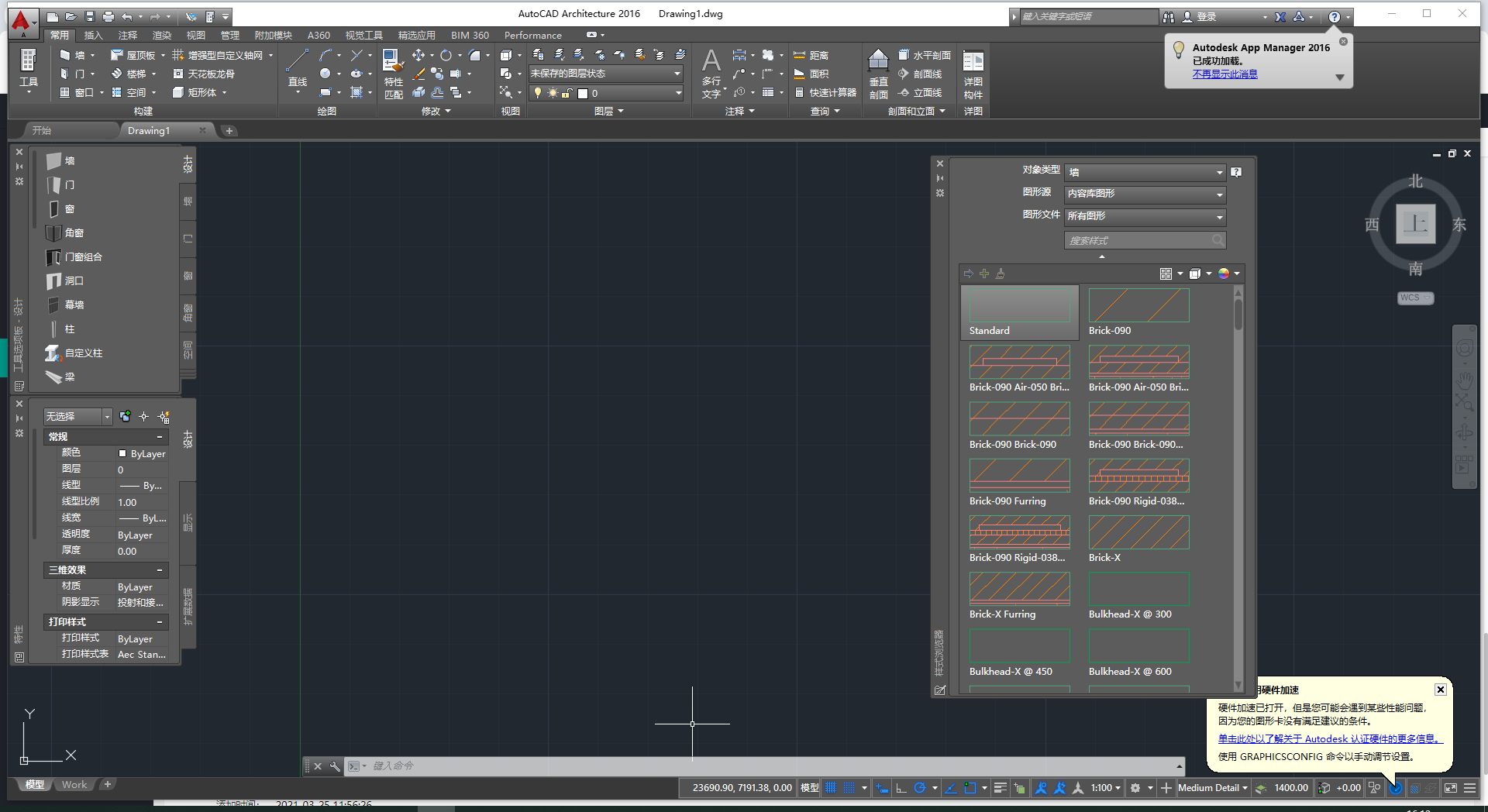
Task: Click the Plot/Print icon in quick access toolbar
Action: coord(108,16)
